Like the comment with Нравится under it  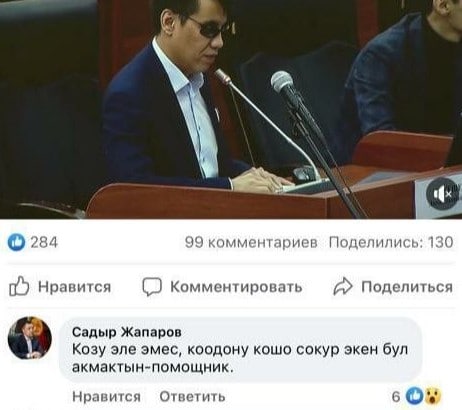(x=106, y=397)
